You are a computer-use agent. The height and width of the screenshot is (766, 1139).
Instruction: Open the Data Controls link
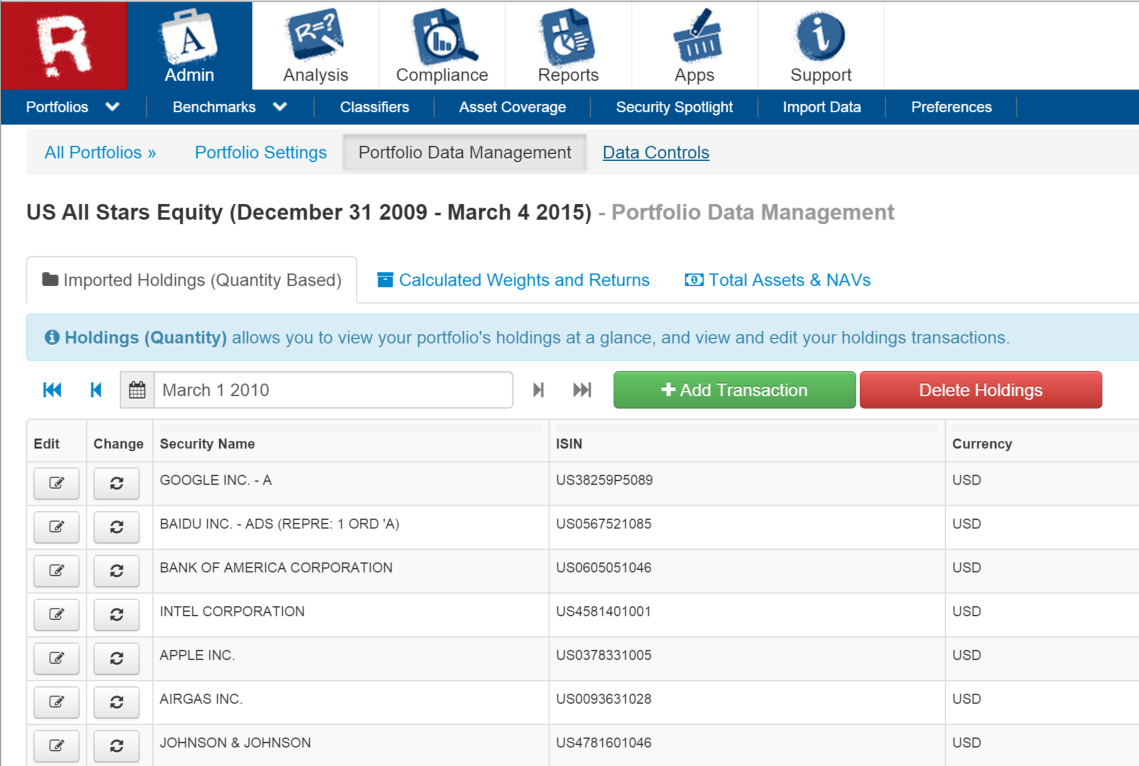click(655, 153)
